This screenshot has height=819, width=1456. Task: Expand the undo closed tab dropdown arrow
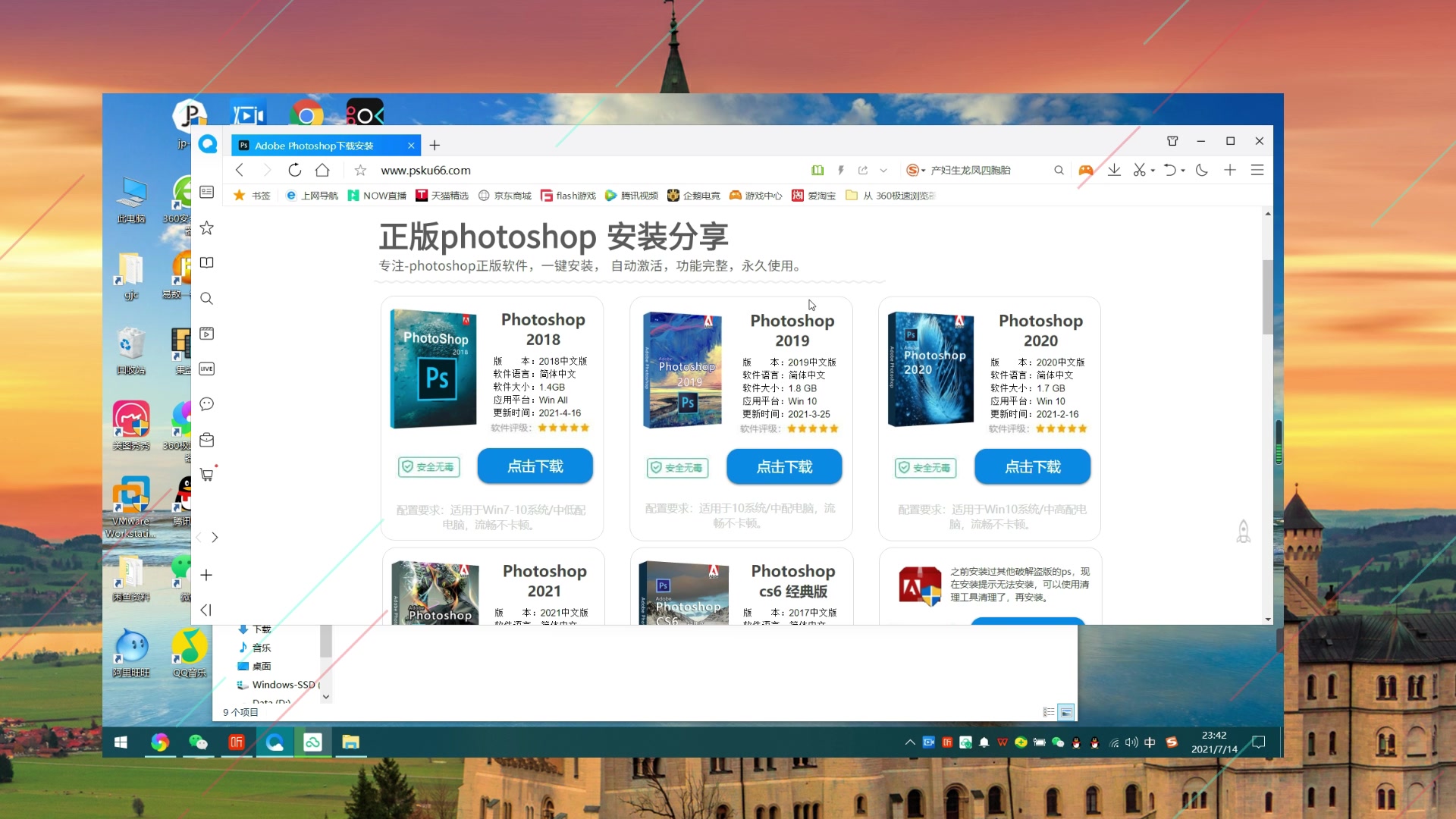(1183, 171)
